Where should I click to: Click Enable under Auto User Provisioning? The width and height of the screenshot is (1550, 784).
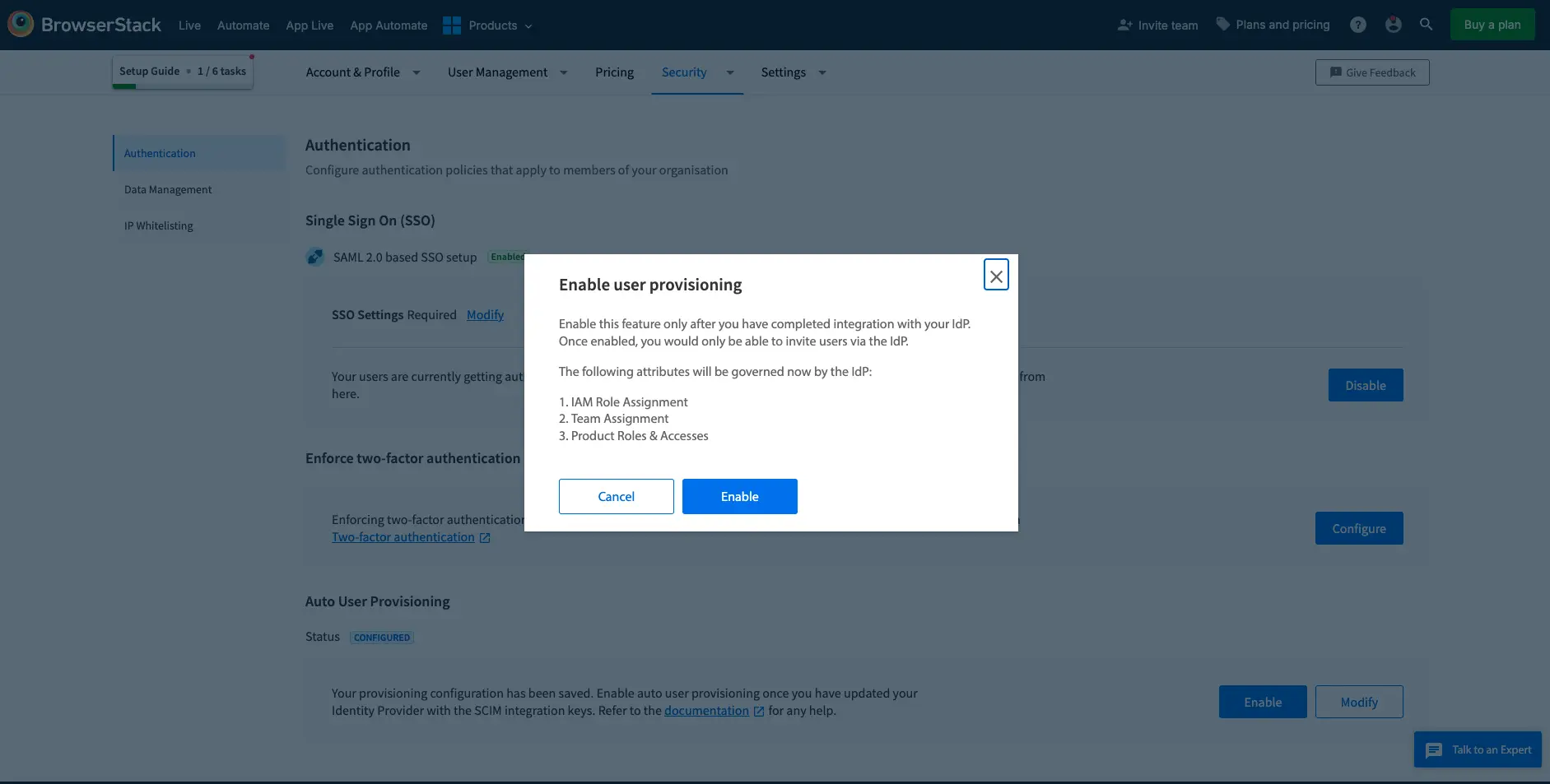click(x=1263, y=702)
